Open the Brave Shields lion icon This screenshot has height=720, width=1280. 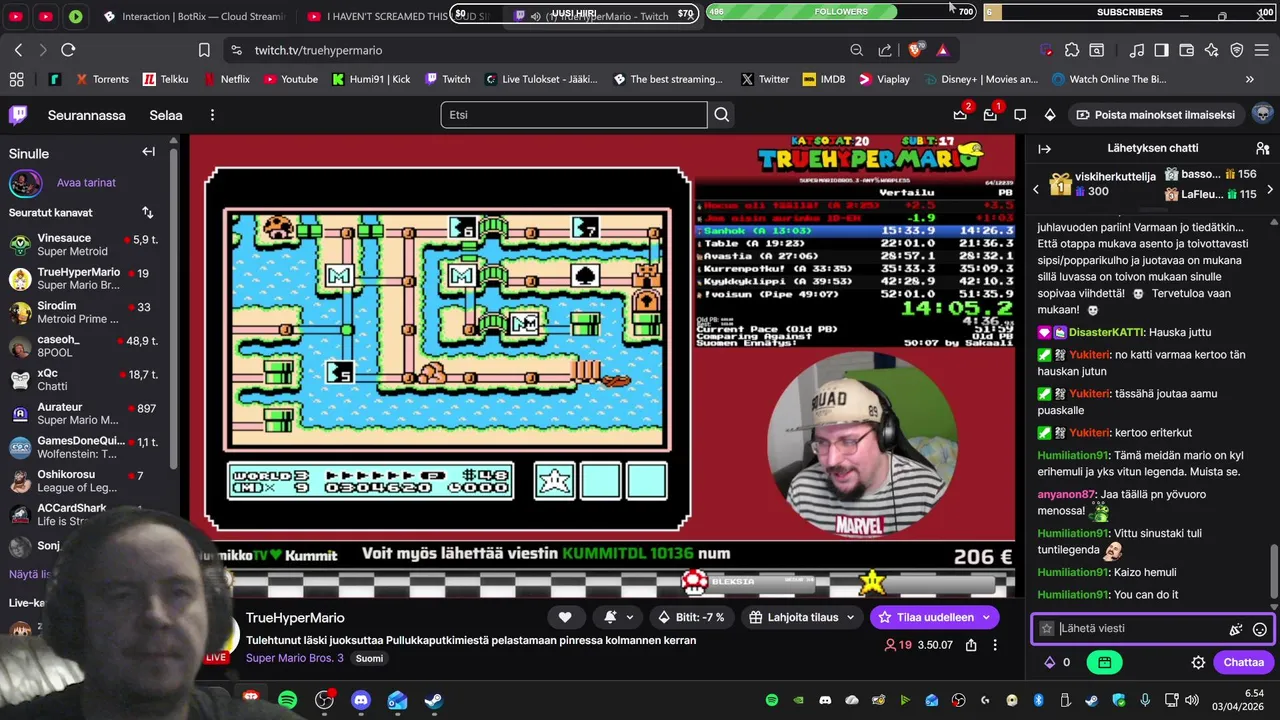click(x=915, y=50)
